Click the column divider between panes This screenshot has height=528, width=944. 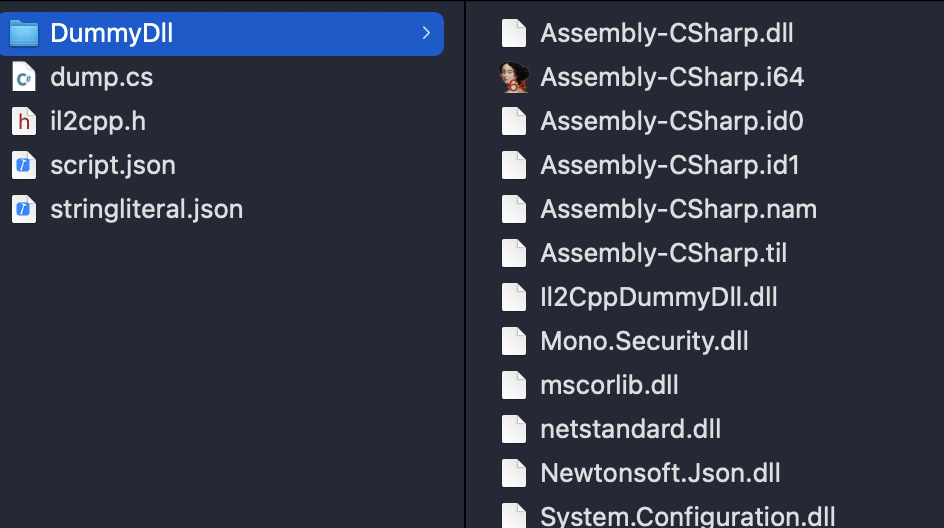pos(465,264)
